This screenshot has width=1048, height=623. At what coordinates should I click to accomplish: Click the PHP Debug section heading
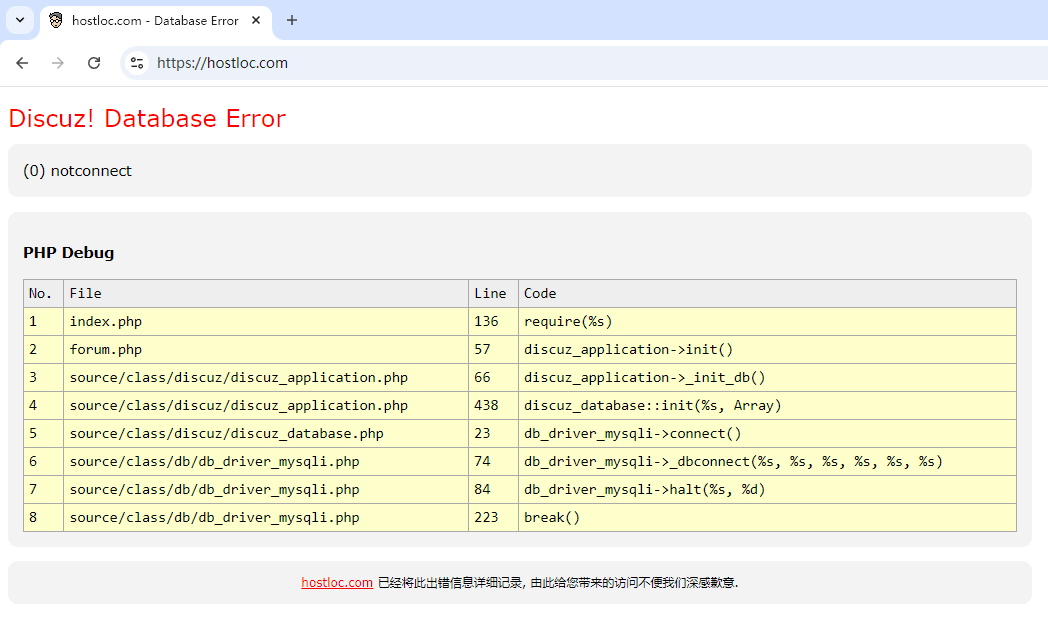68,252
